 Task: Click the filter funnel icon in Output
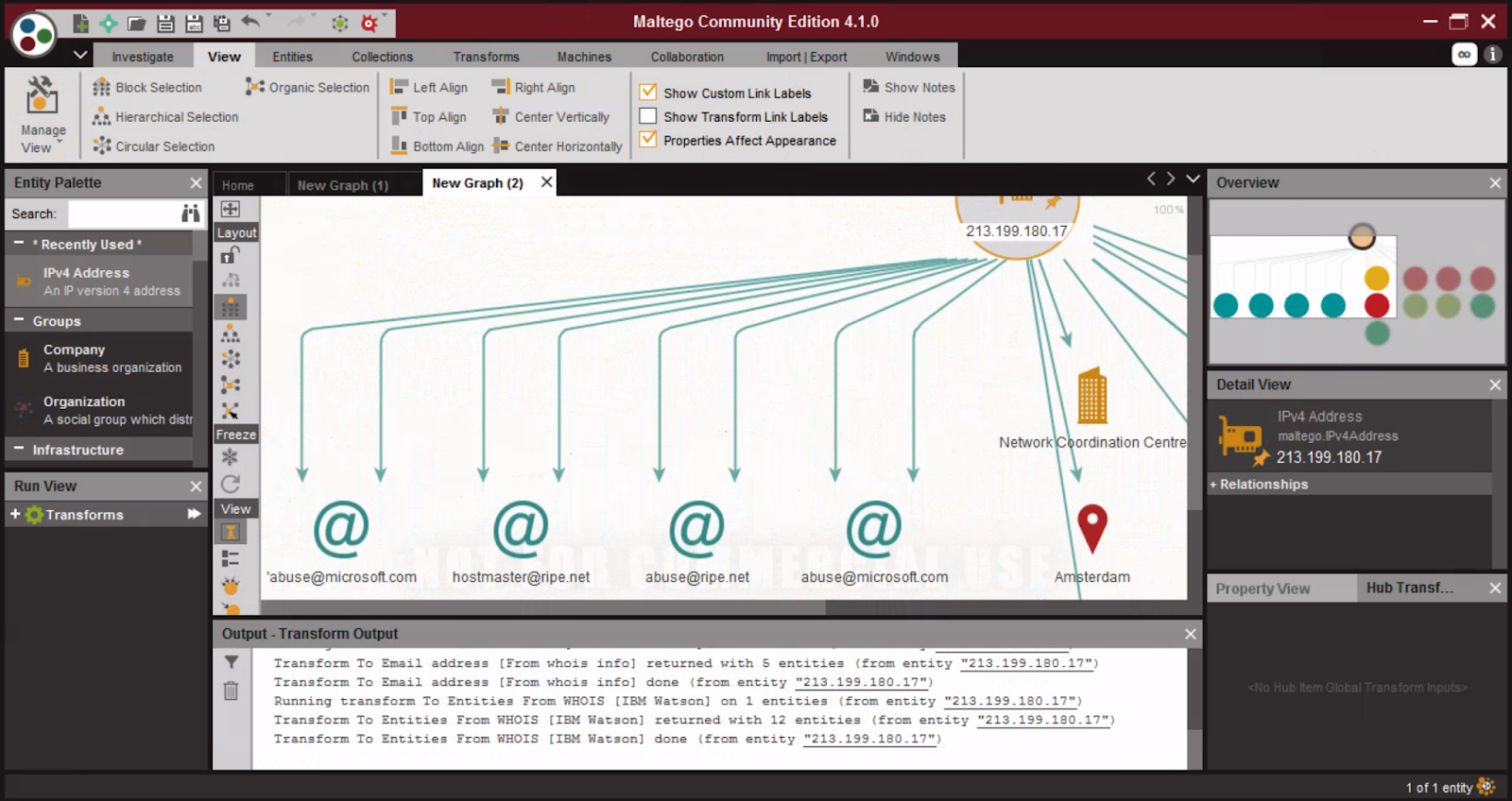[232, 662]
